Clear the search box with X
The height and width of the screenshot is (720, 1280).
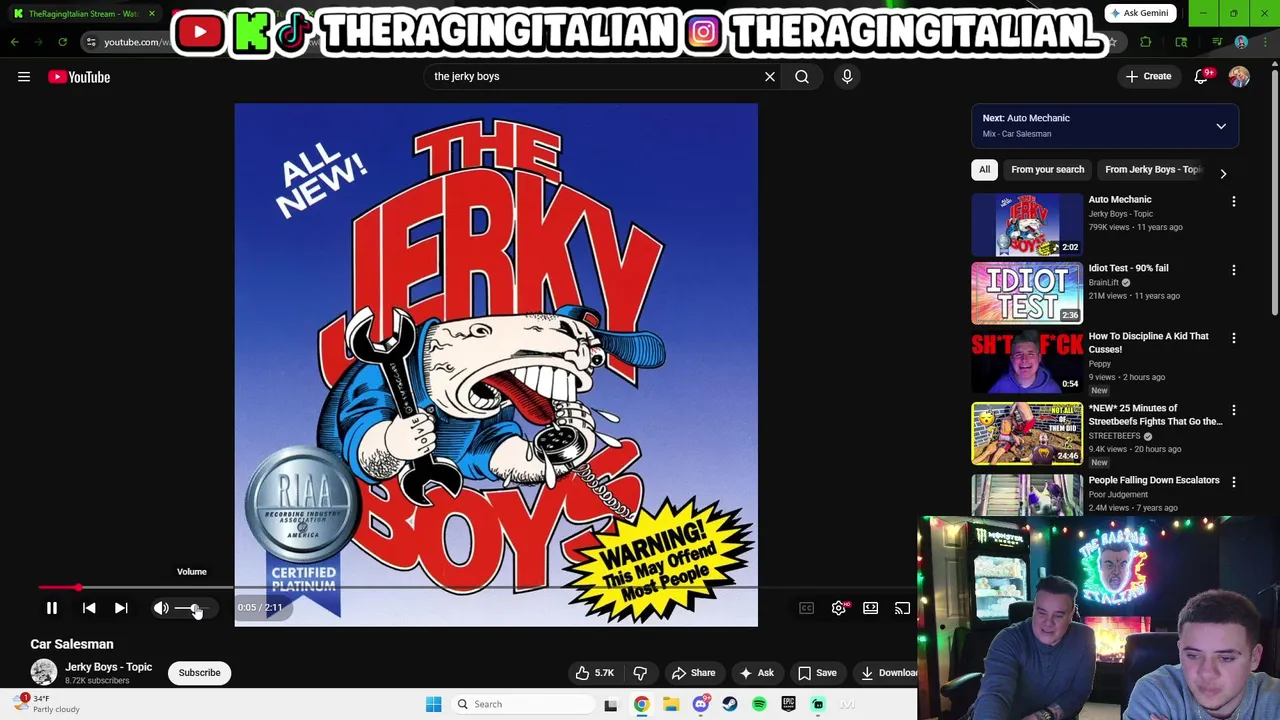(x=770, y=76)
